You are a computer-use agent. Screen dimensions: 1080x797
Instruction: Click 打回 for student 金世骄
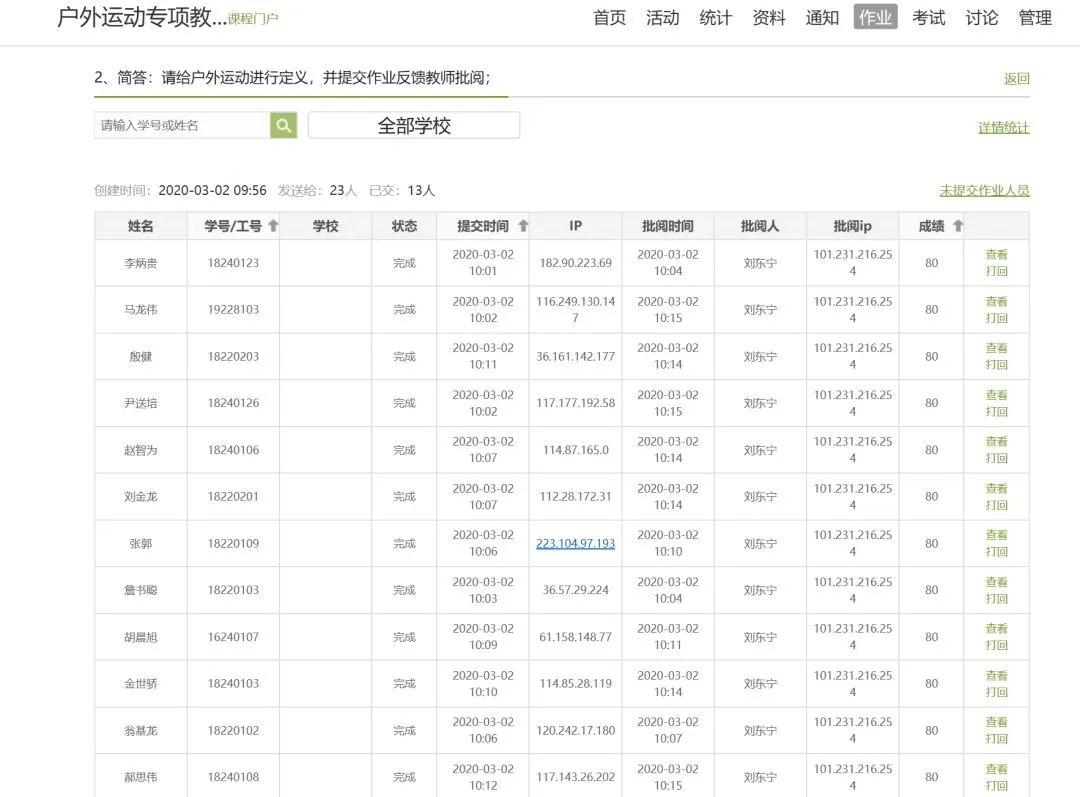click(x=996, y=692)
